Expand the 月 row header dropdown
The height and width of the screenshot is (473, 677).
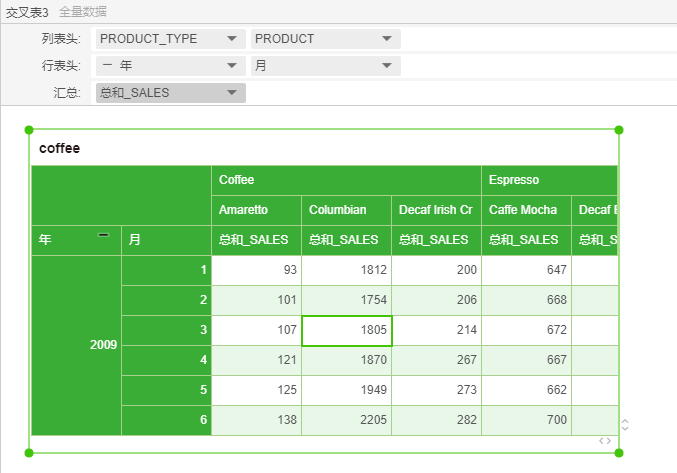[325, 66]
